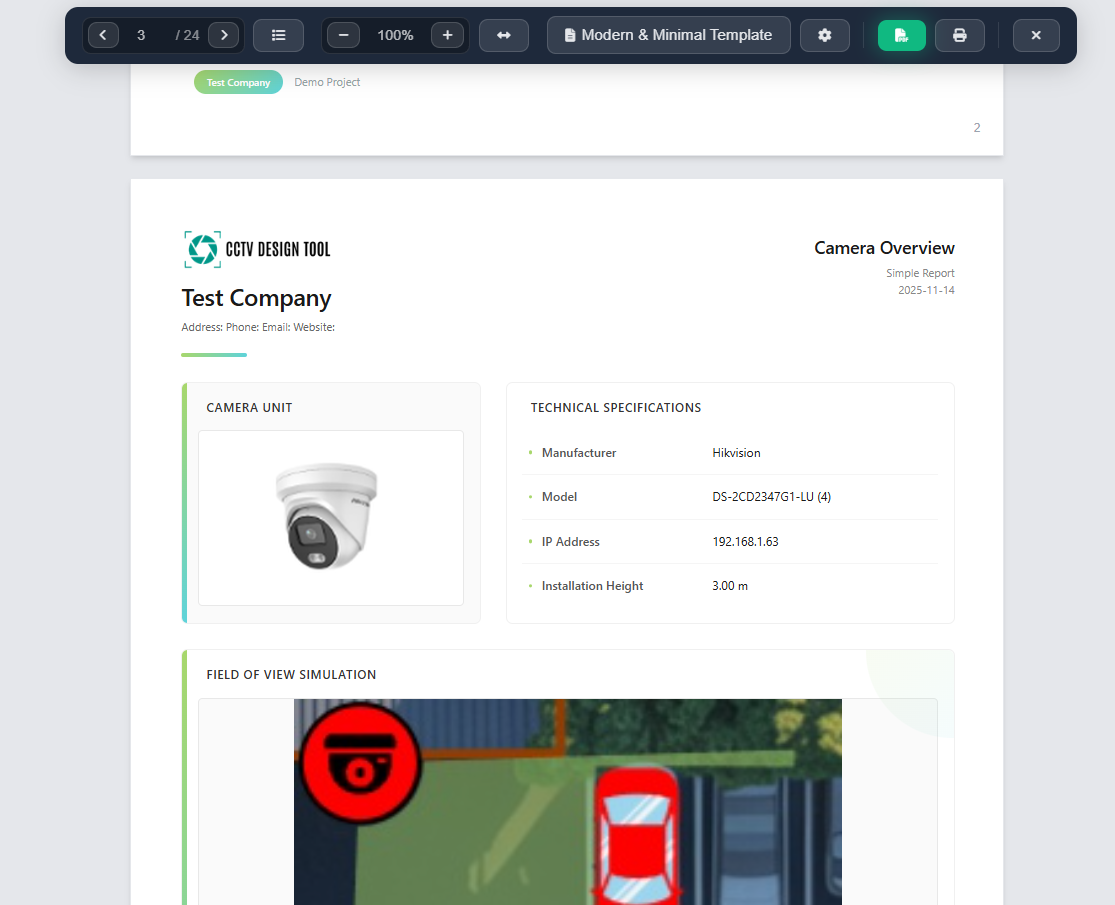Close the report preview
1115x905 pixels.
coord(1036,34)
